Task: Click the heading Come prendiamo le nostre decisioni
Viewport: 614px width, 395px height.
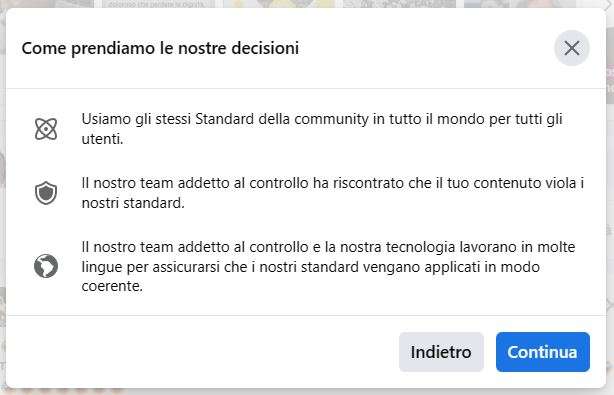Action: pyautogui.click(x=160, y=48)
